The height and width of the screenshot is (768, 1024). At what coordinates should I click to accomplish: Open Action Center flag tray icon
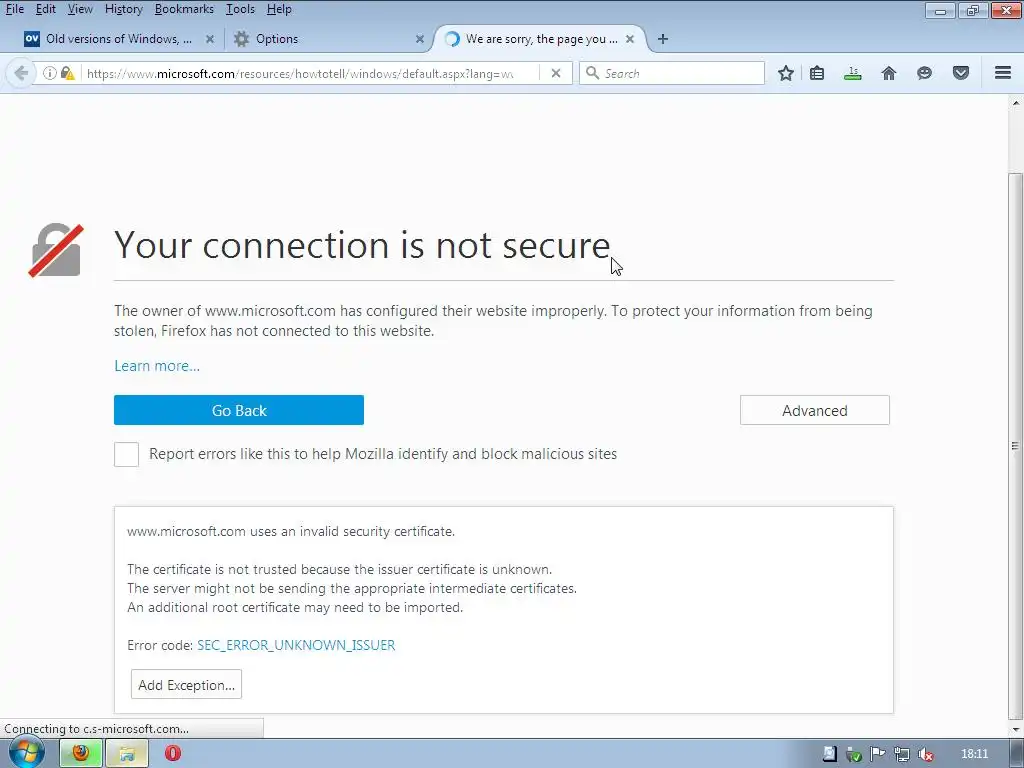[878, 754]
